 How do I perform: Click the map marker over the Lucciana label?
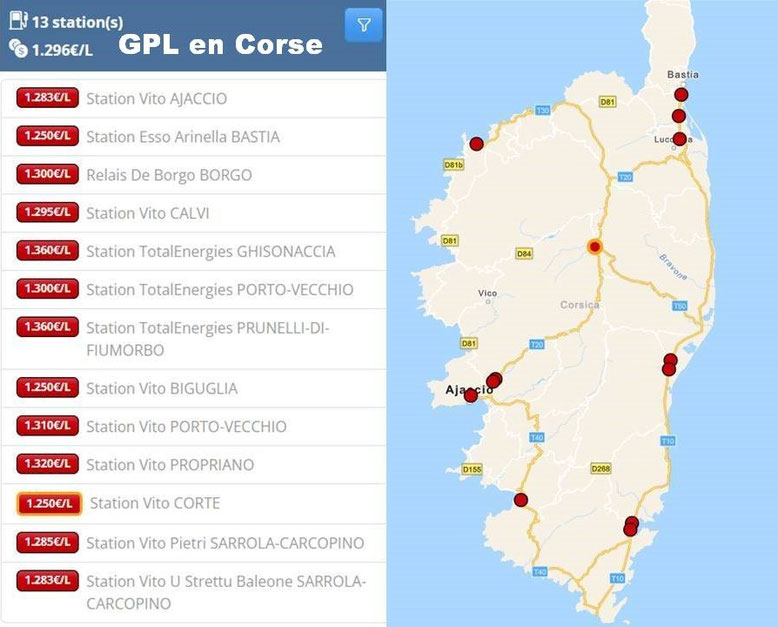[x=680, y=139]
